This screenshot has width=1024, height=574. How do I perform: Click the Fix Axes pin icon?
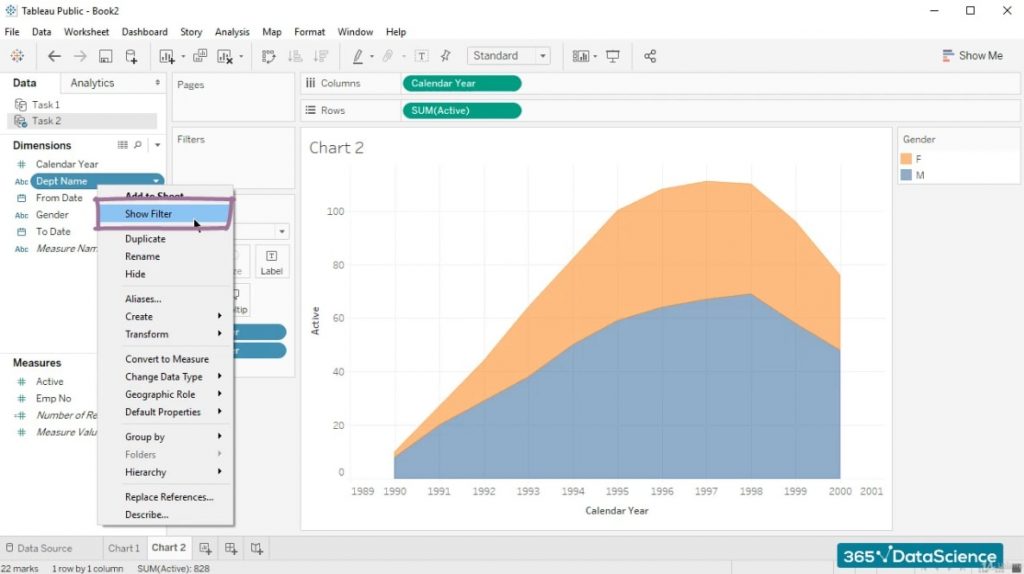click(446, 56)
